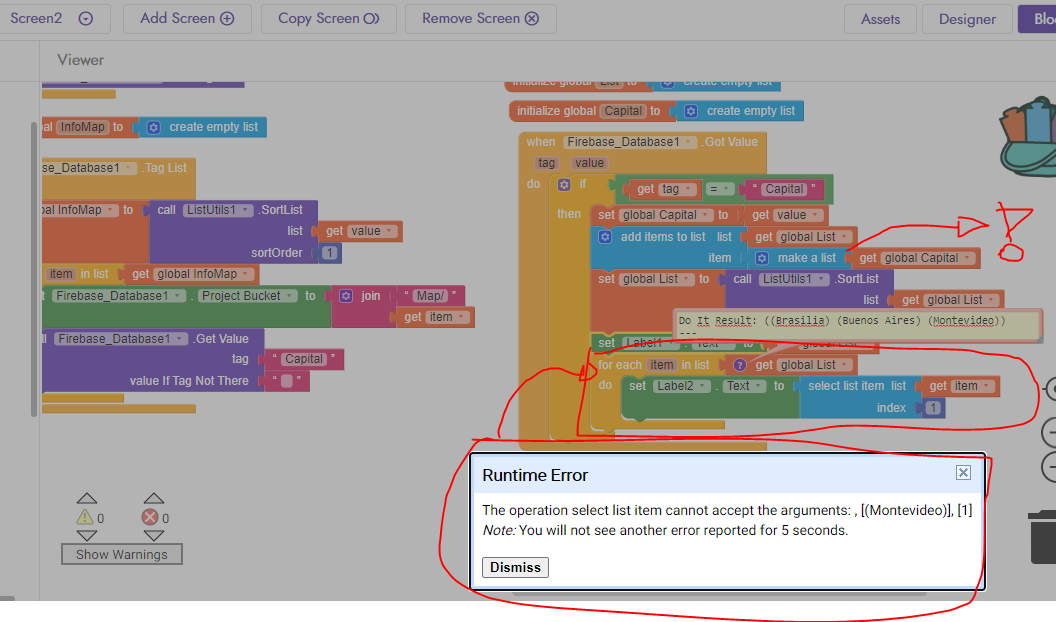The width and height of the screenshot is (1056, 622).
Task: Open the Assets tab
Action: 880,19
